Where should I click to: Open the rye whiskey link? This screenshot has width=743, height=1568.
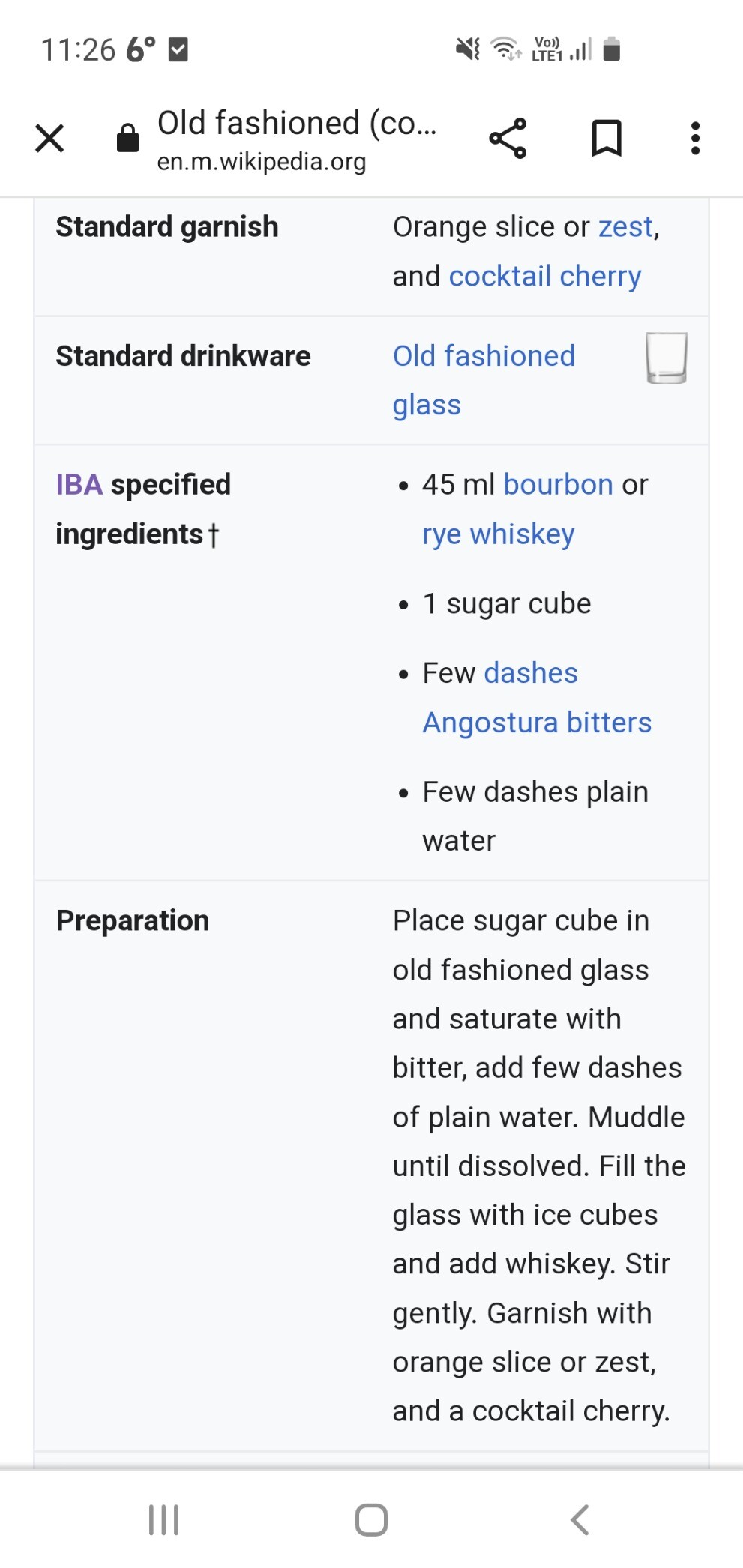tap(498, 534)
